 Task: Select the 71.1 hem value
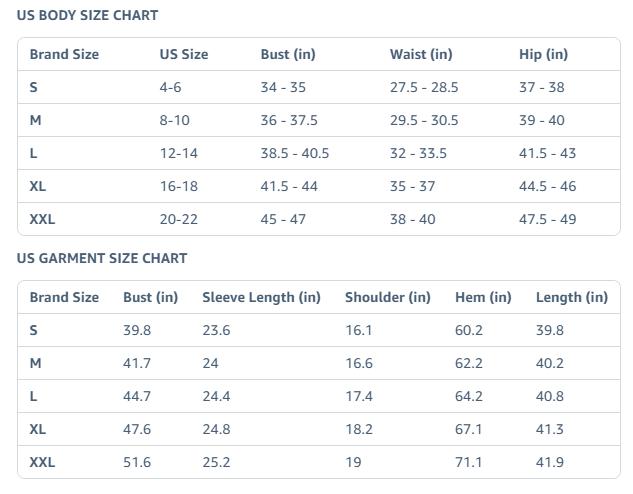(x=469, y=462)
